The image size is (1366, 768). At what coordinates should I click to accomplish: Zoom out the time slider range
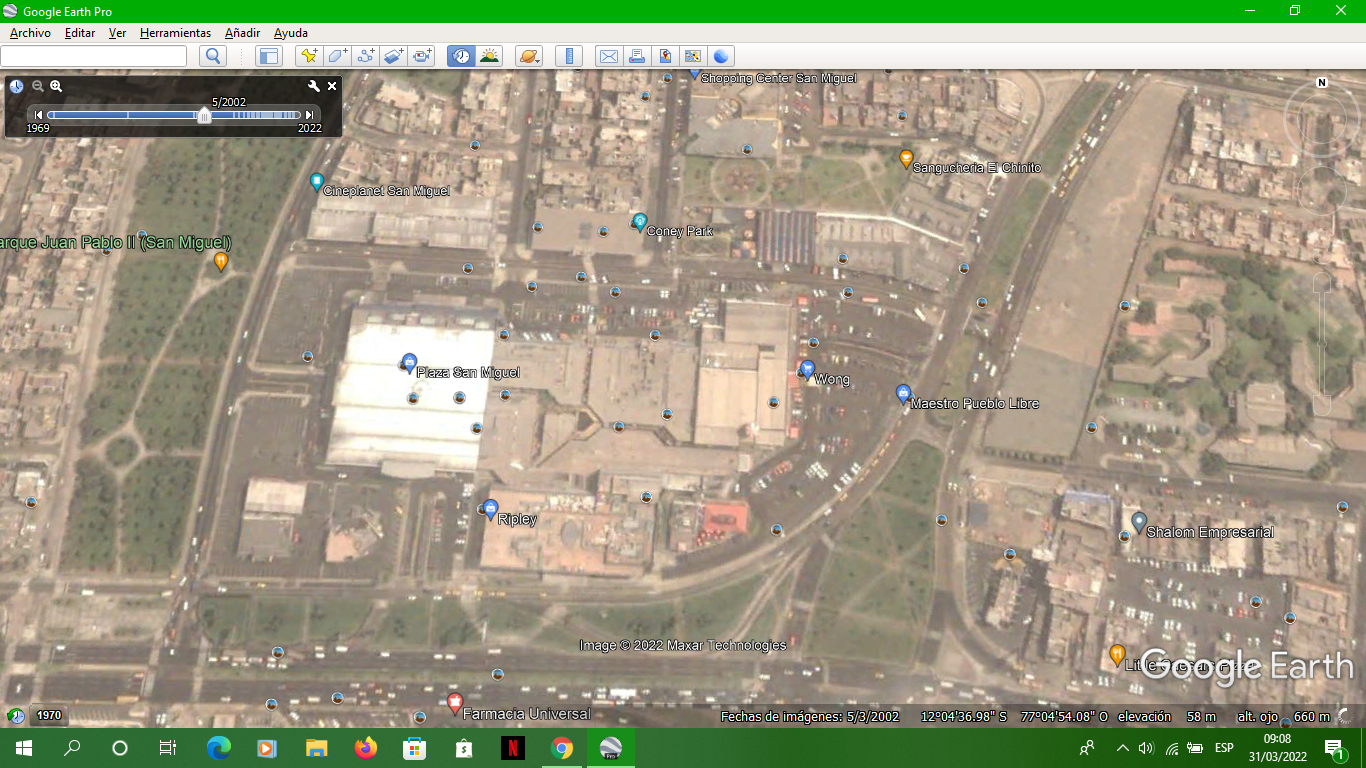pyautogui.click(x=38, y=86)
